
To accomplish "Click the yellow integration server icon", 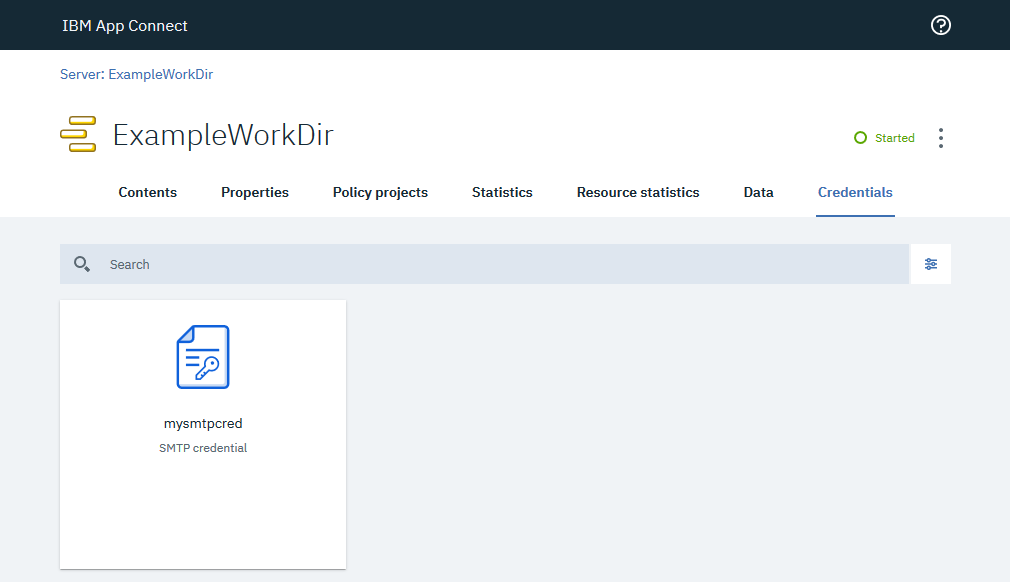I will click(x=78, y=134).
